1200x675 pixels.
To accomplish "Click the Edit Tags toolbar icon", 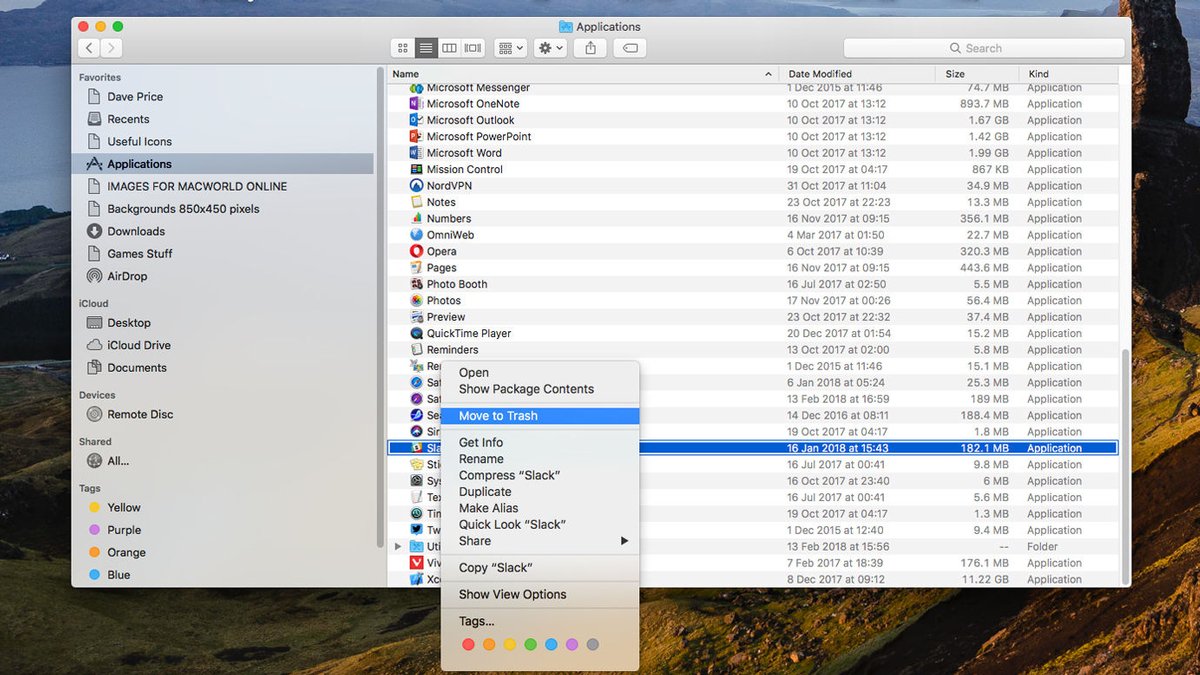I will (629, 47).
